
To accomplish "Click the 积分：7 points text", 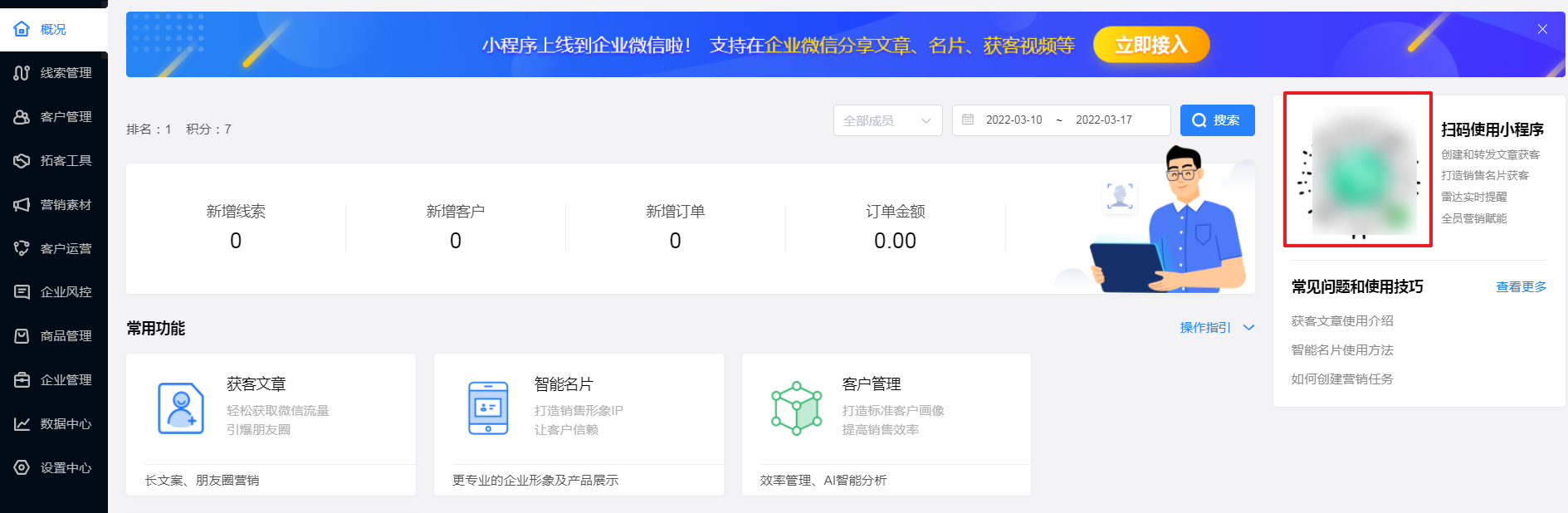I will pyautogui.click(x=208, y=129).
